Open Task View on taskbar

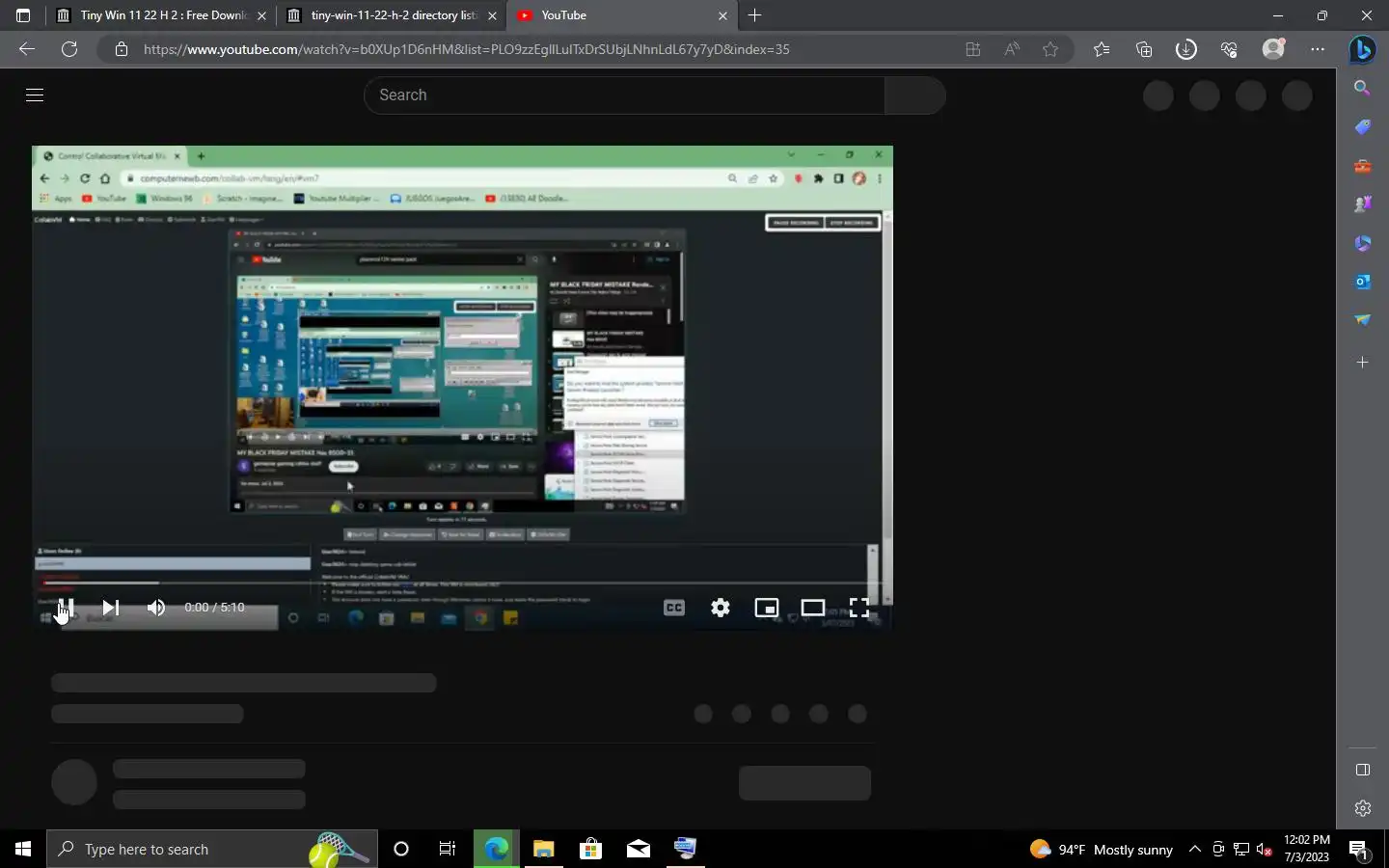click(448, 849)
